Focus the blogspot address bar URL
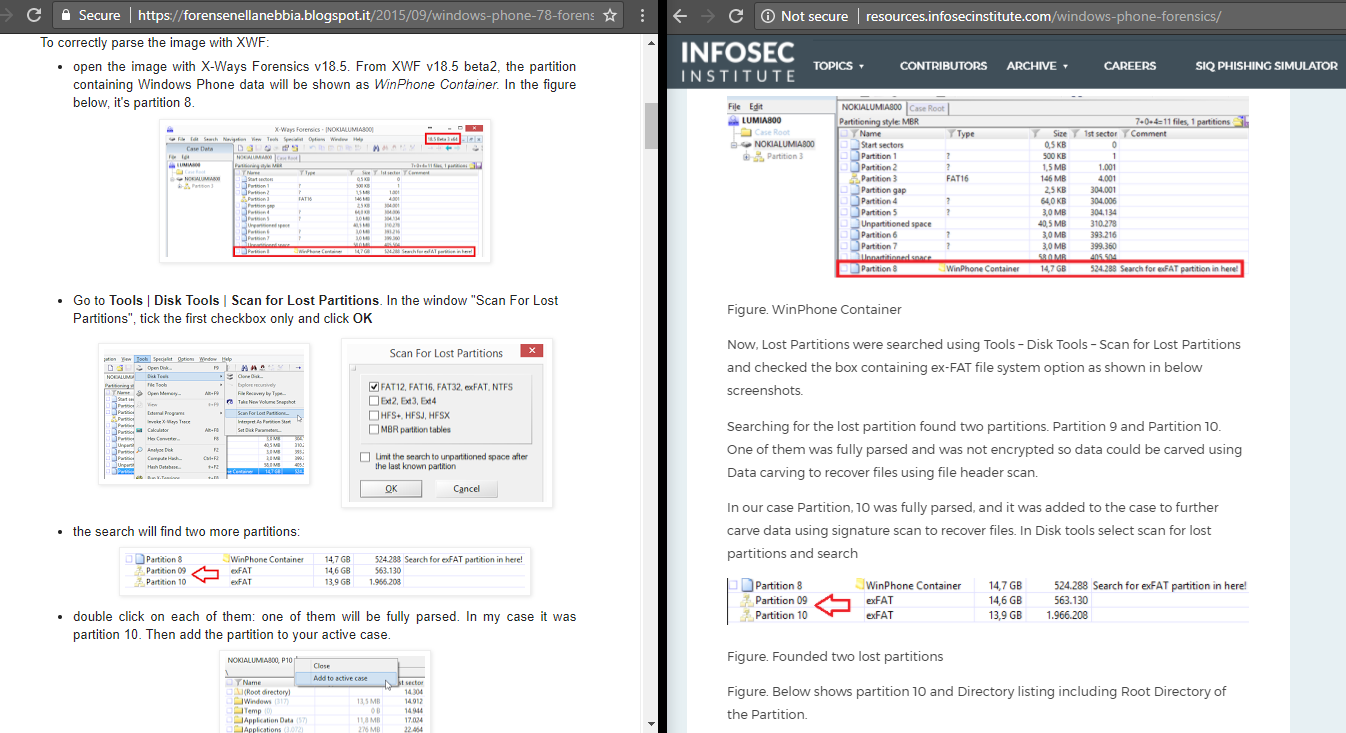This screenshot has width=1346, height=733. tap(366, 16)
